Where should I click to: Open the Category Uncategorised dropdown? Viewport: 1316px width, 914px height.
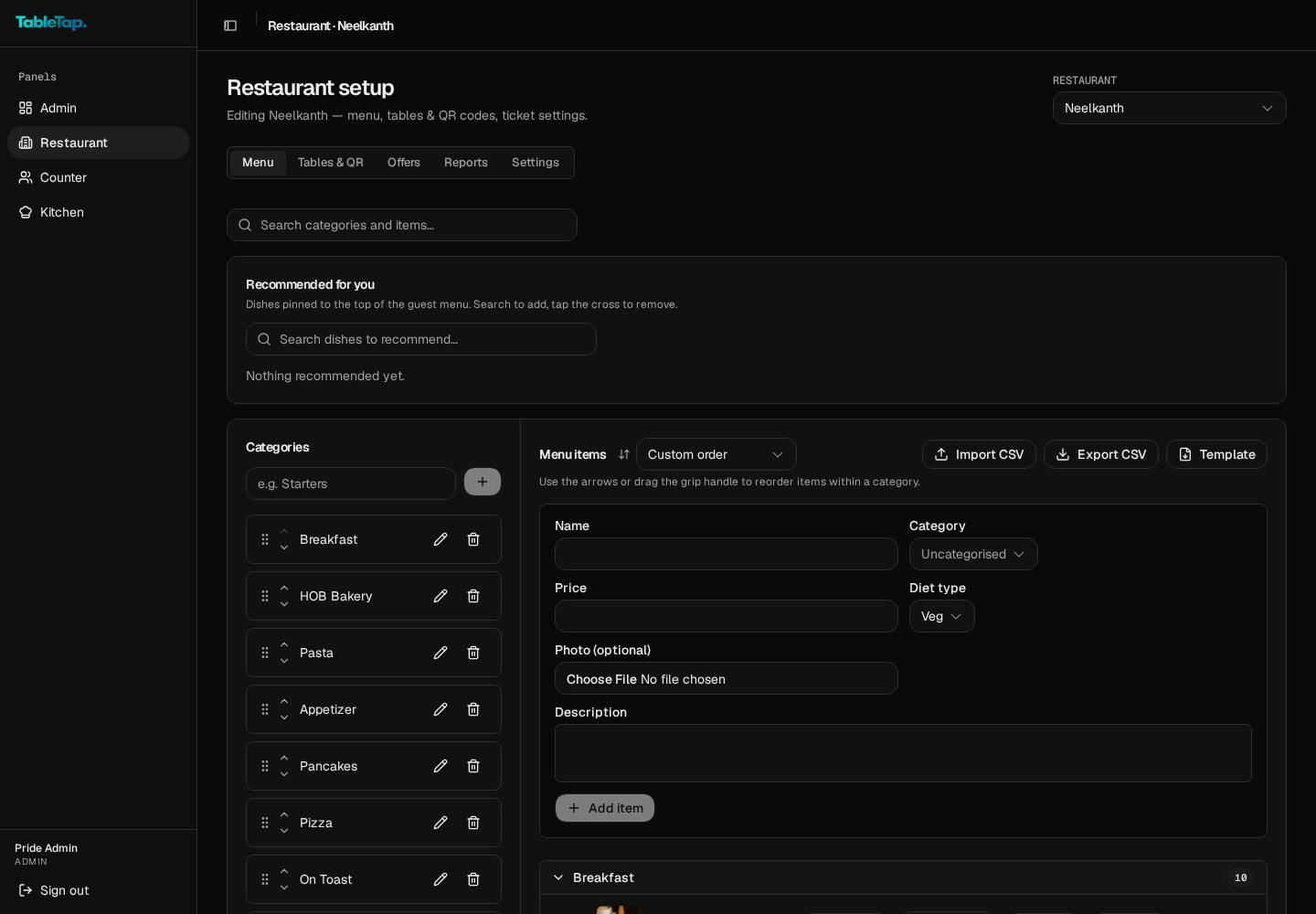(x=973, y=554)
